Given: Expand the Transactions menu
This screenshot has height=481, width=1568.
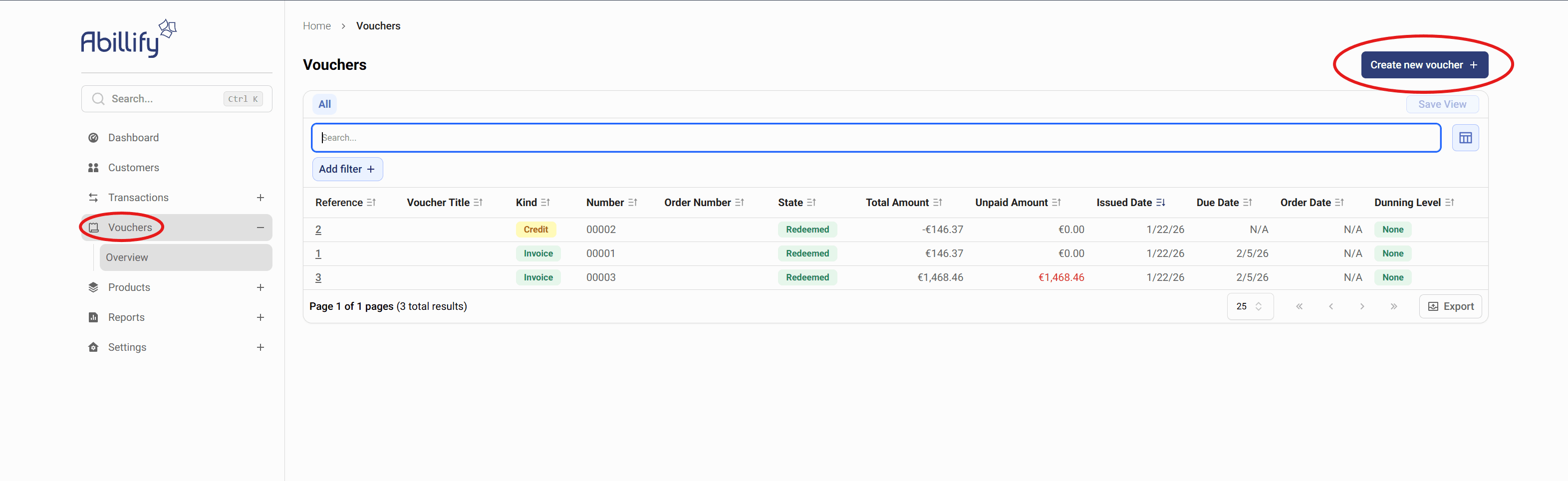Looking at the screenshot, I should pyautogui.click(x=260, y=197).
